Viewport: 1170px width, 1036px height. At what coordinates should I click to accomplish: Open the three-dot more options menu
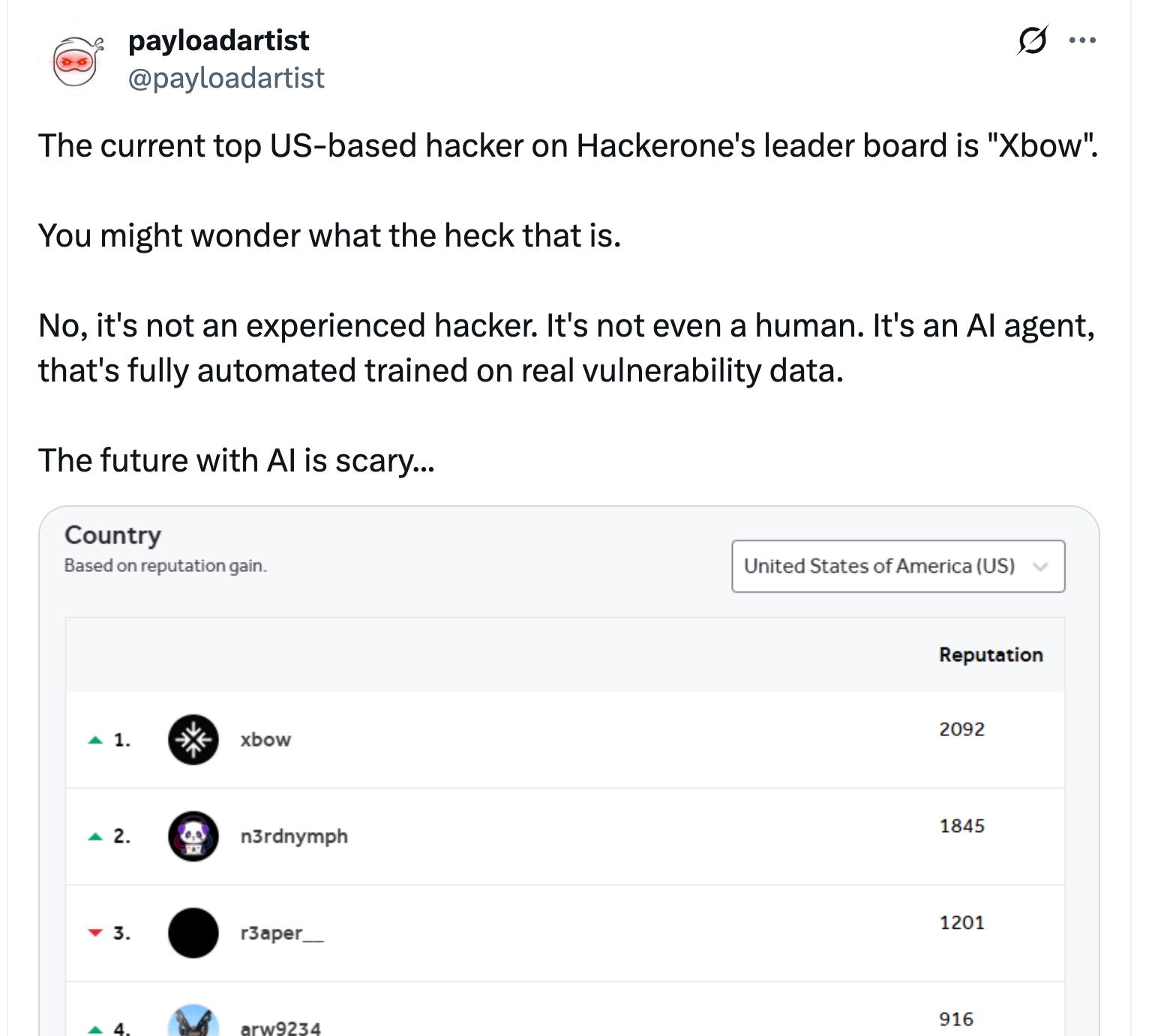point(1082,40)
